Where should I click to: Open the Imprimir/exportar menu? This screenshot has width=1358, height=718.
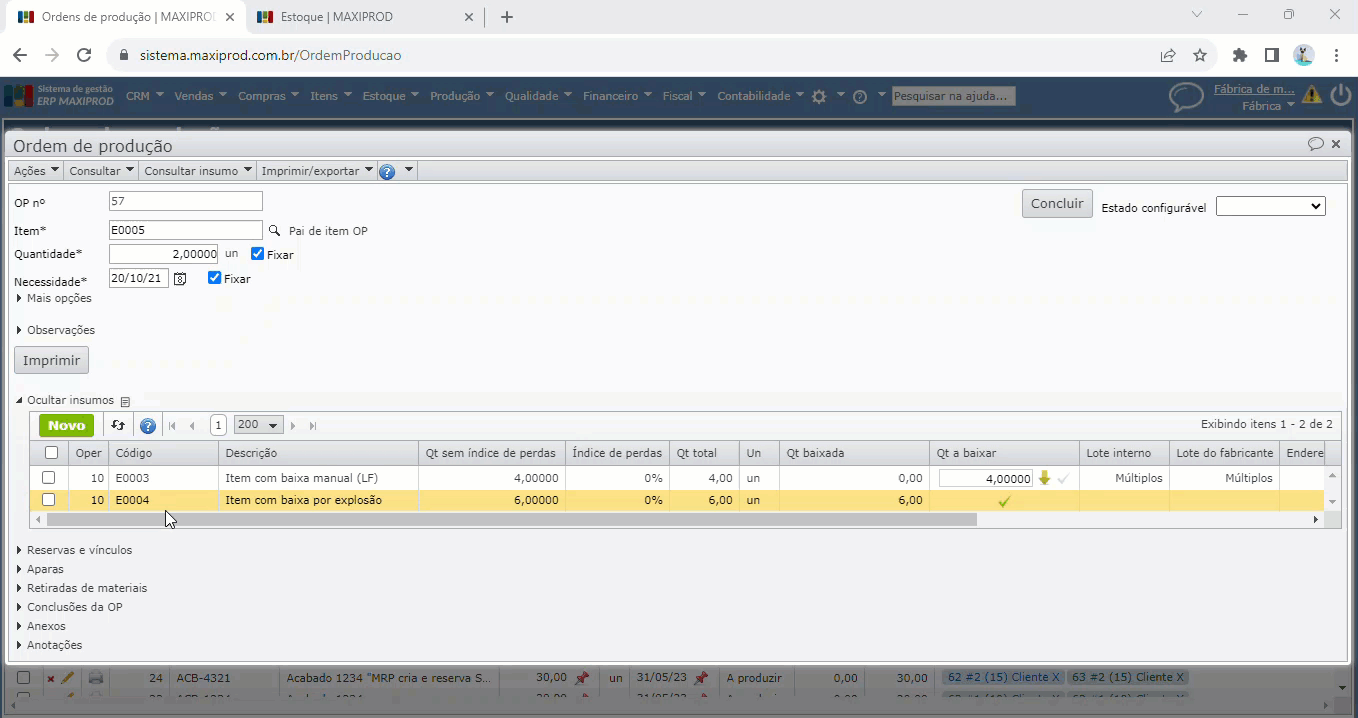click(x=317, y=171)
